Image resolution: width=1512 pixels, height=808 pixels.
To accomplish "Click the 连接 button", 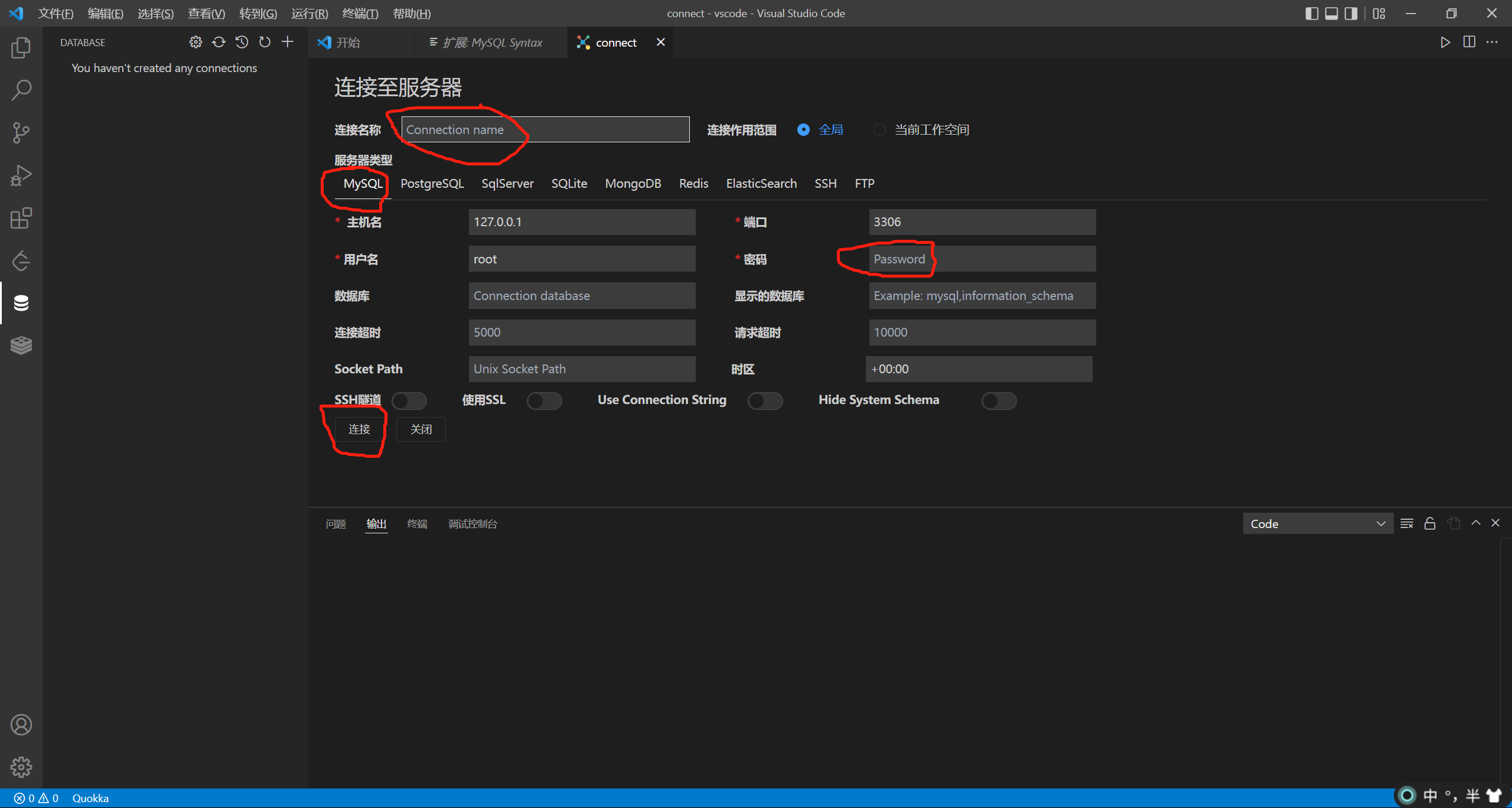I will pos(359,429).
